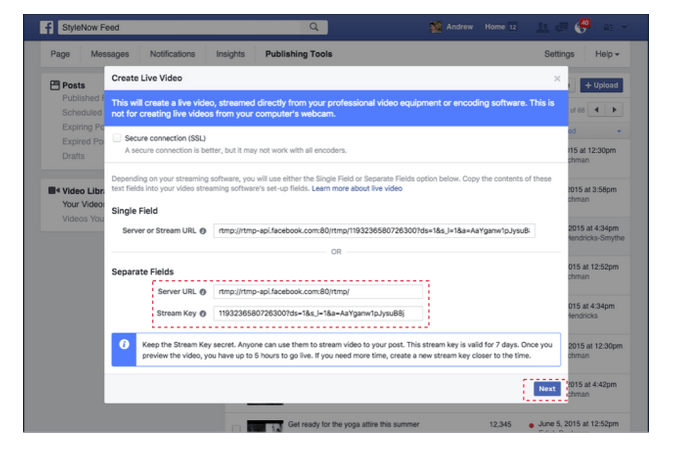This screenshot has height=457, width=694.
Task: Click the Upload button
Action: [x=601, y=85]
